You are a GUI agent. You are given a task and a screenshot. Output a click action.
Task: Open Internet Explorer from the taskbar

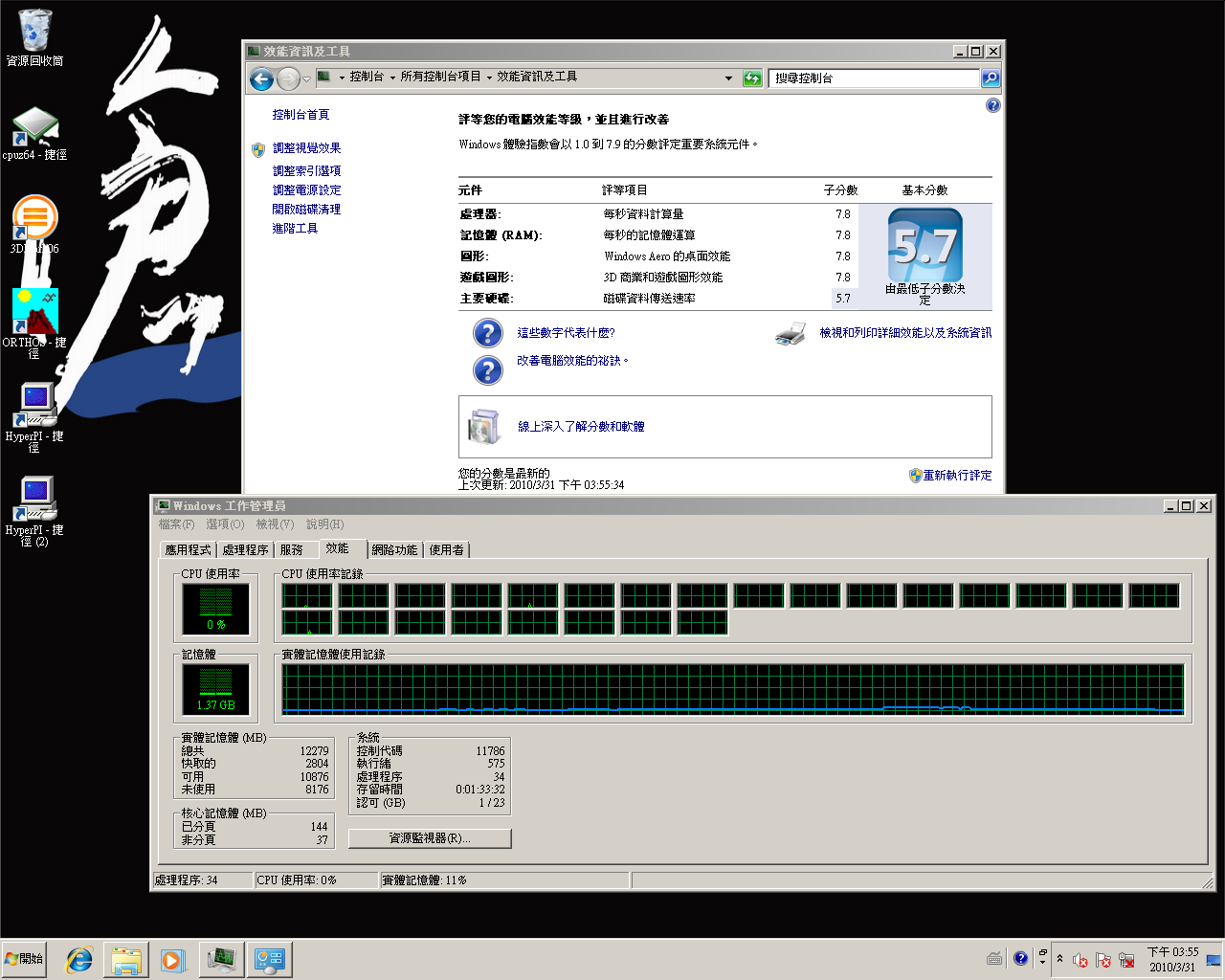point(79,960)
